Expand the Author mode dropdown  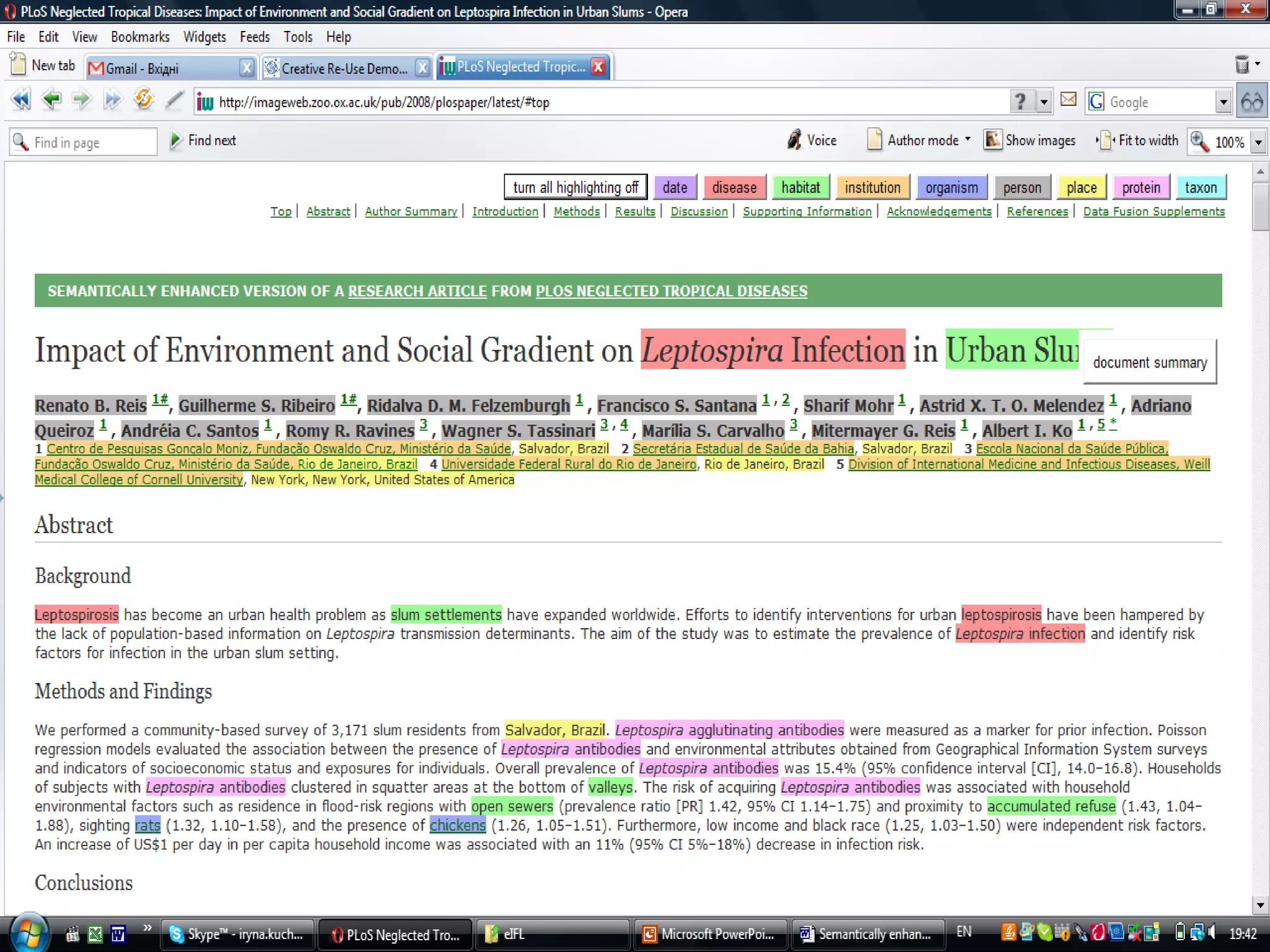[x=967, y=139]
